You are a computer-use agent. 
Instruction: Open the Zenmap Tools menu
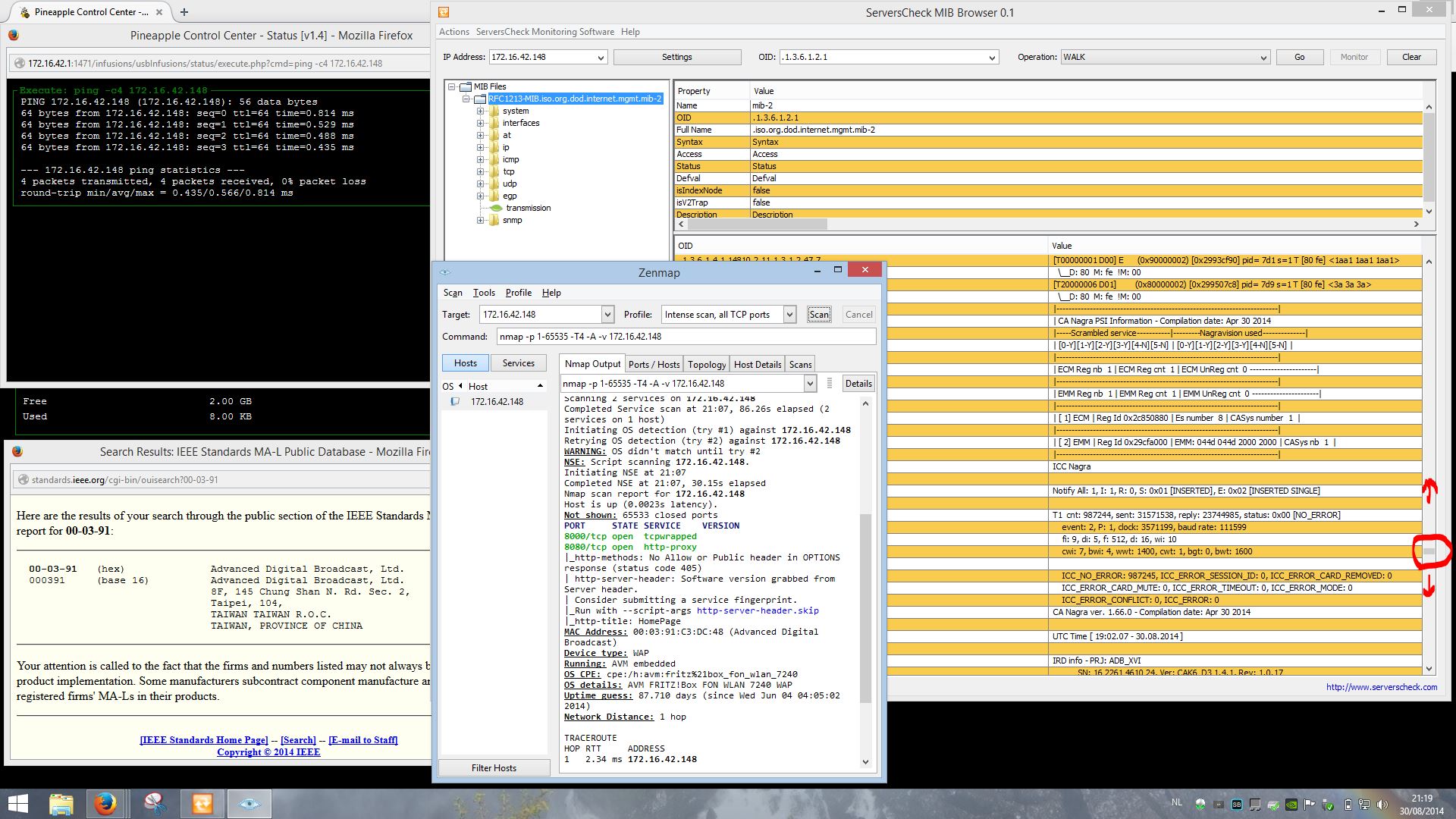484,293
